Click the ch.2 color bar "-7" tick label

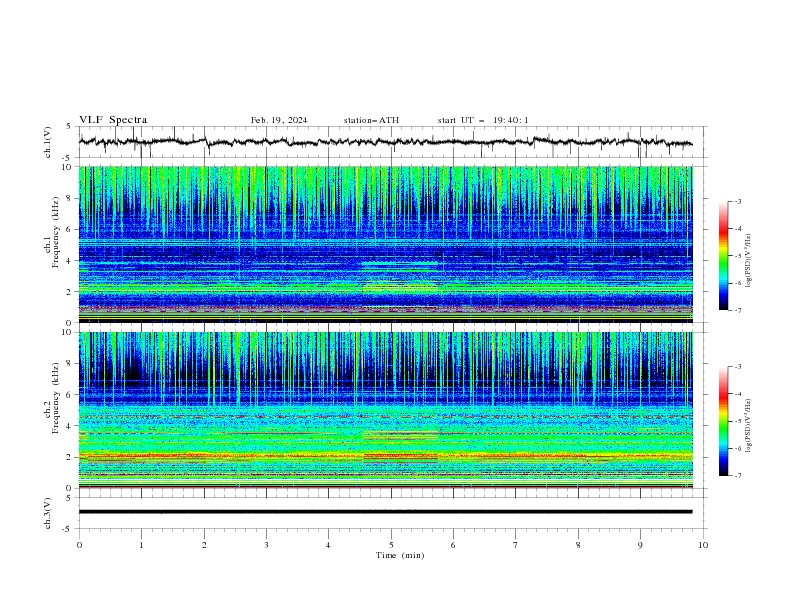coord(737,476)
